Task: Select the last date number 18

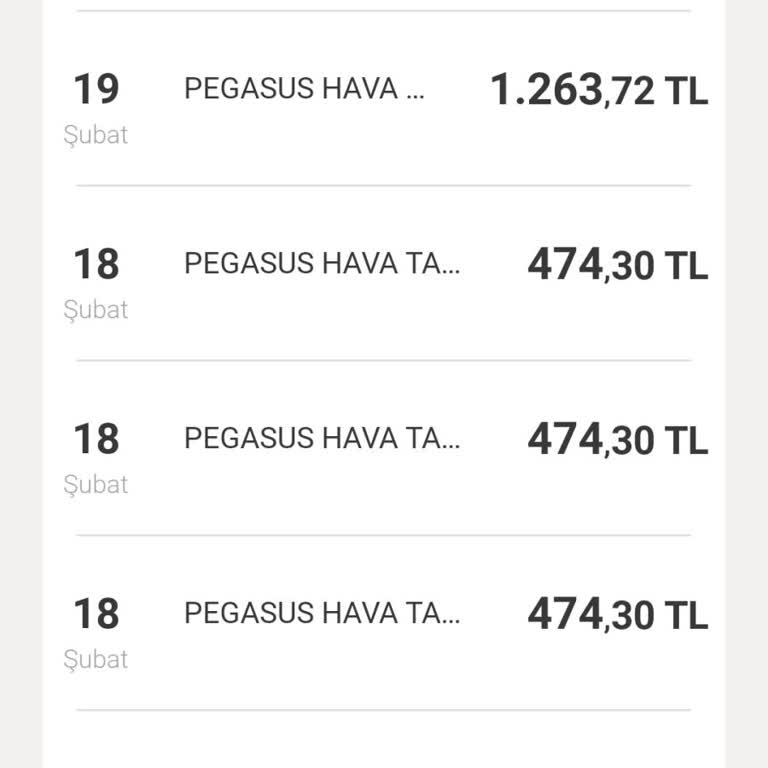Action: click(96, 614)
